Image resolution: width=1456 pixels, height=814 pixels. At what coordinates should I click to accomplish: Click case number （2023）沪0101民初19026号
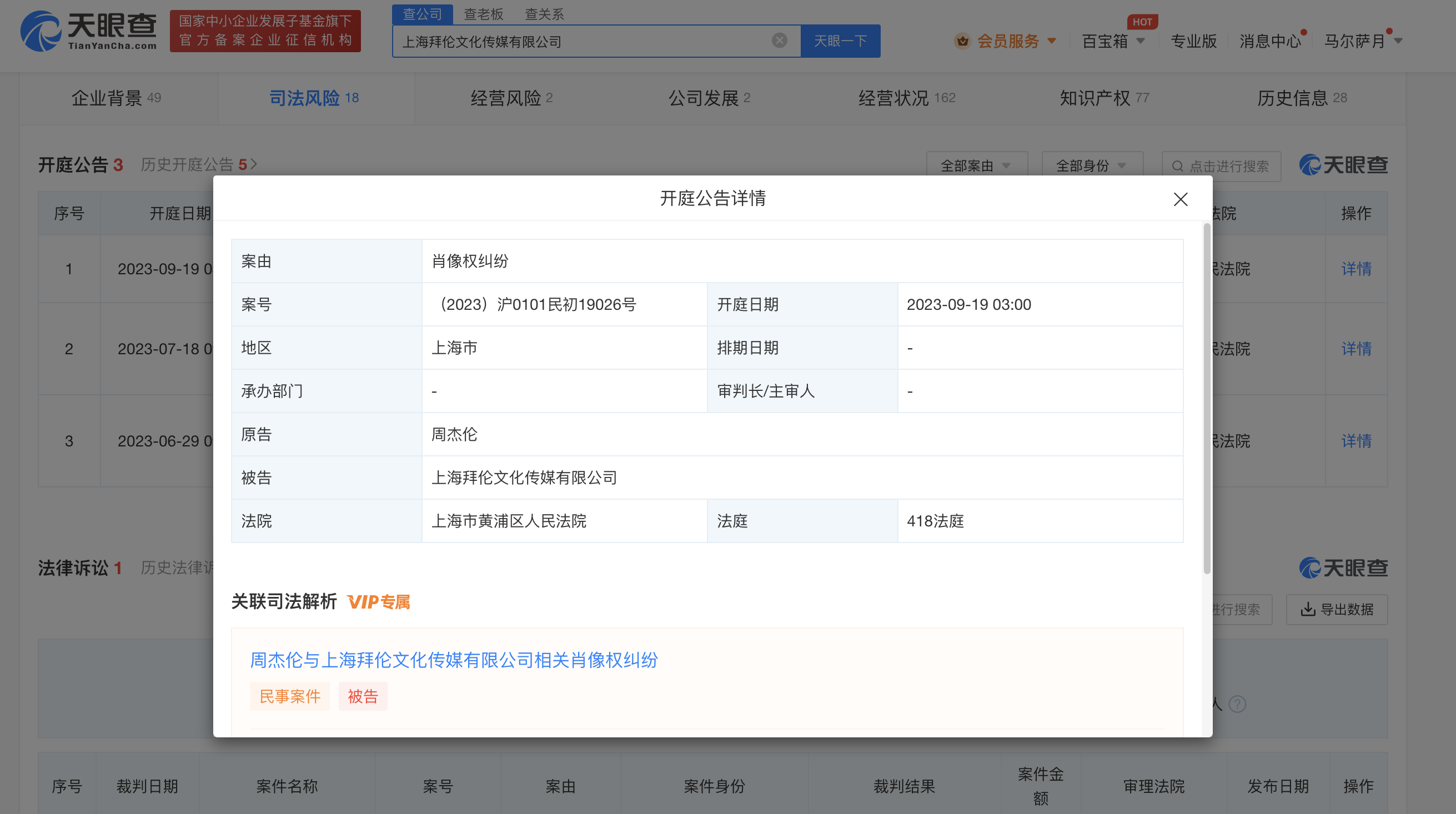coord(534,304)
